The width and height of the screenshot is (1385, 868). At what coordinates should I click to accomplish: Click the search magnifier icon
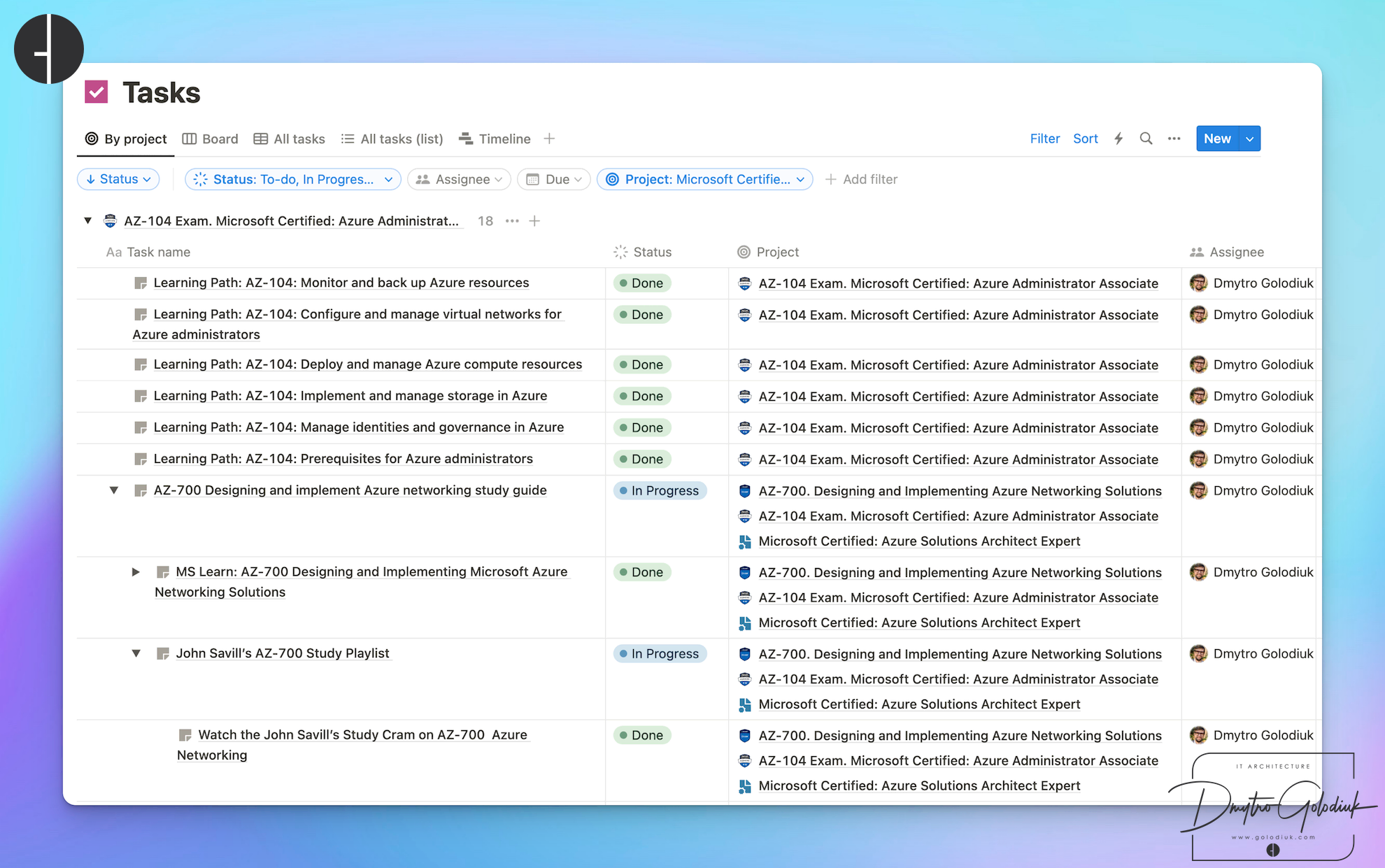click(1146, 138)
